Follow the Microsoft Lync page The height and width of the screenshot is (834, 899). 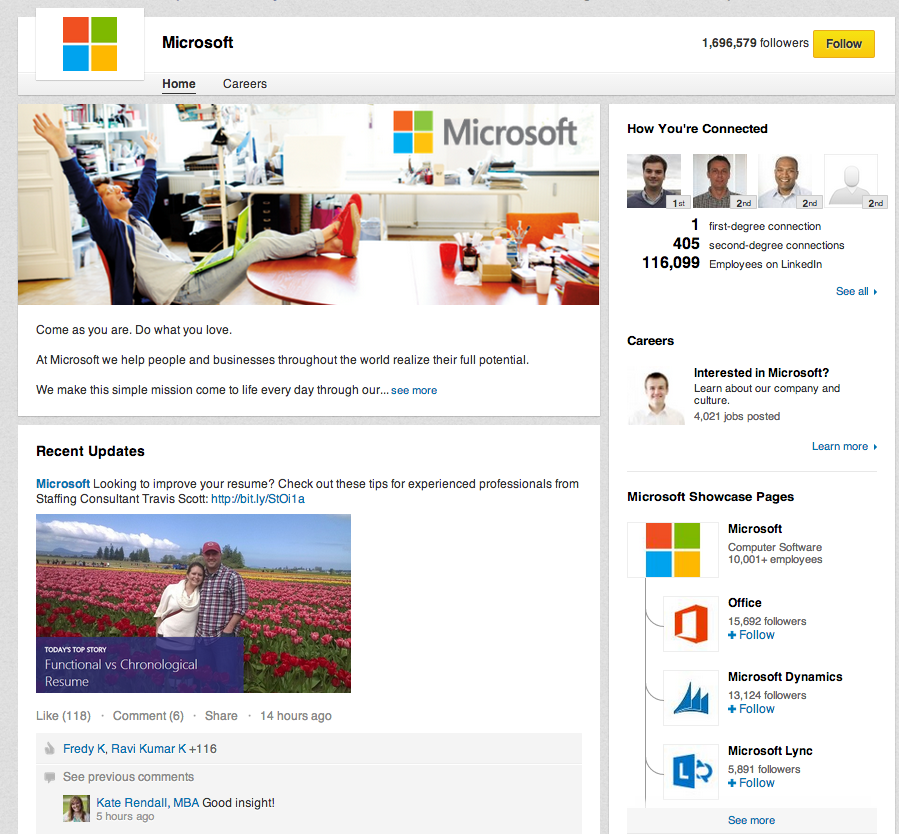751,783
